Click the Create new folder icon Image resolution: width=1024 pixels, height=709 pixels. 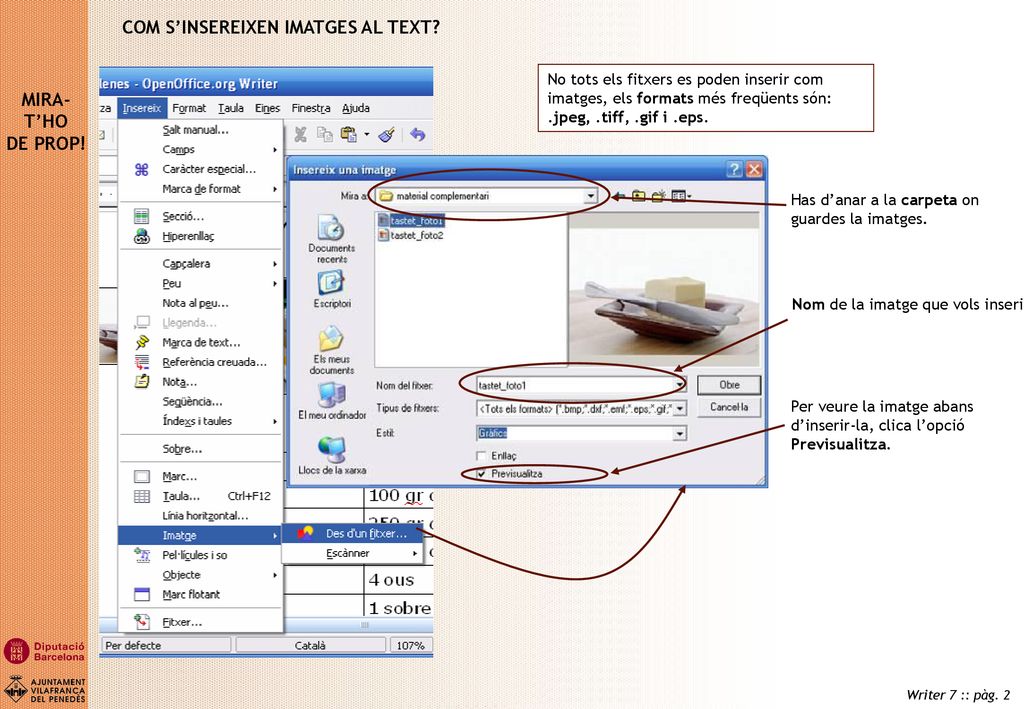coord(658,196)
